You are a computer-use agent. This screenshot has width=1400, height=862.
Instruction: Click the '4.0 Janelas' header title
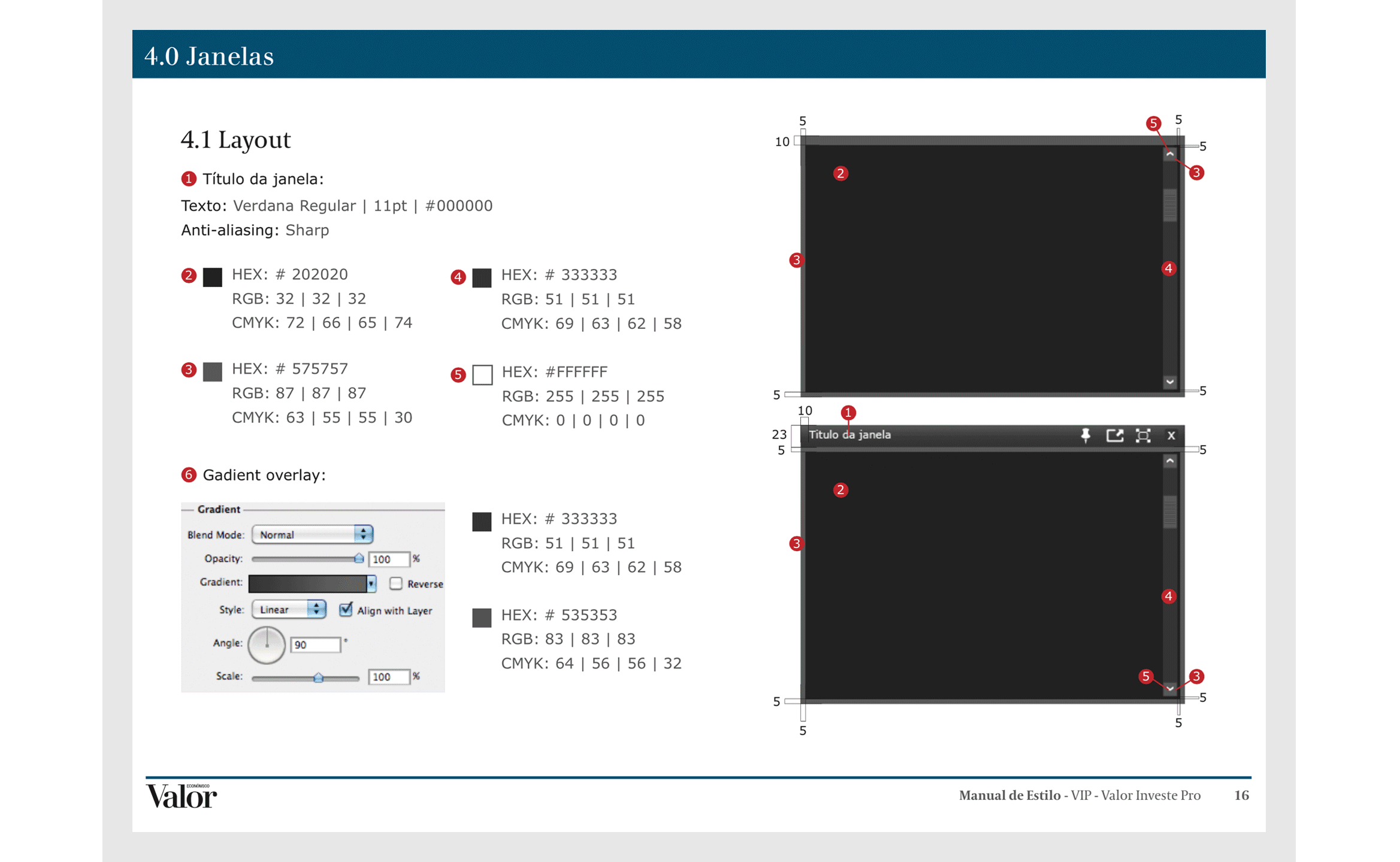pyautogui.click(x=209, y=56)
